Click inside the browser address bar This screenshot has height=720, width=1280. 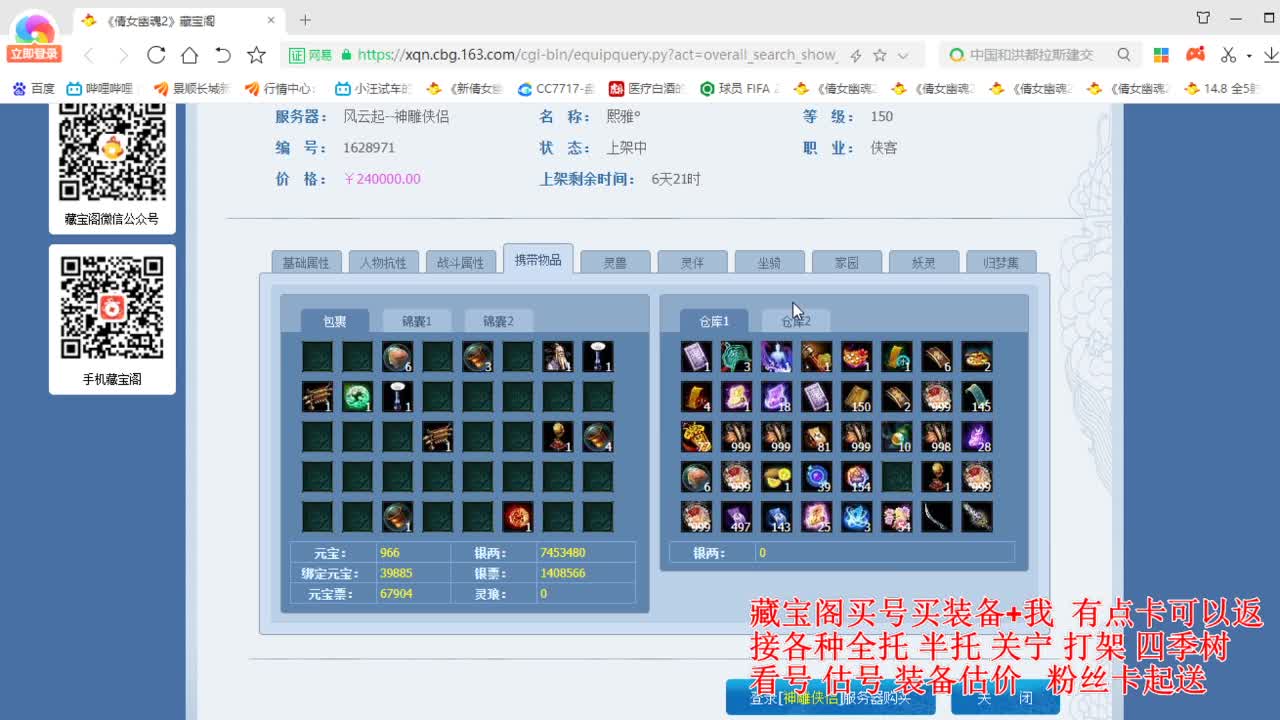click(x=600, y=55)
